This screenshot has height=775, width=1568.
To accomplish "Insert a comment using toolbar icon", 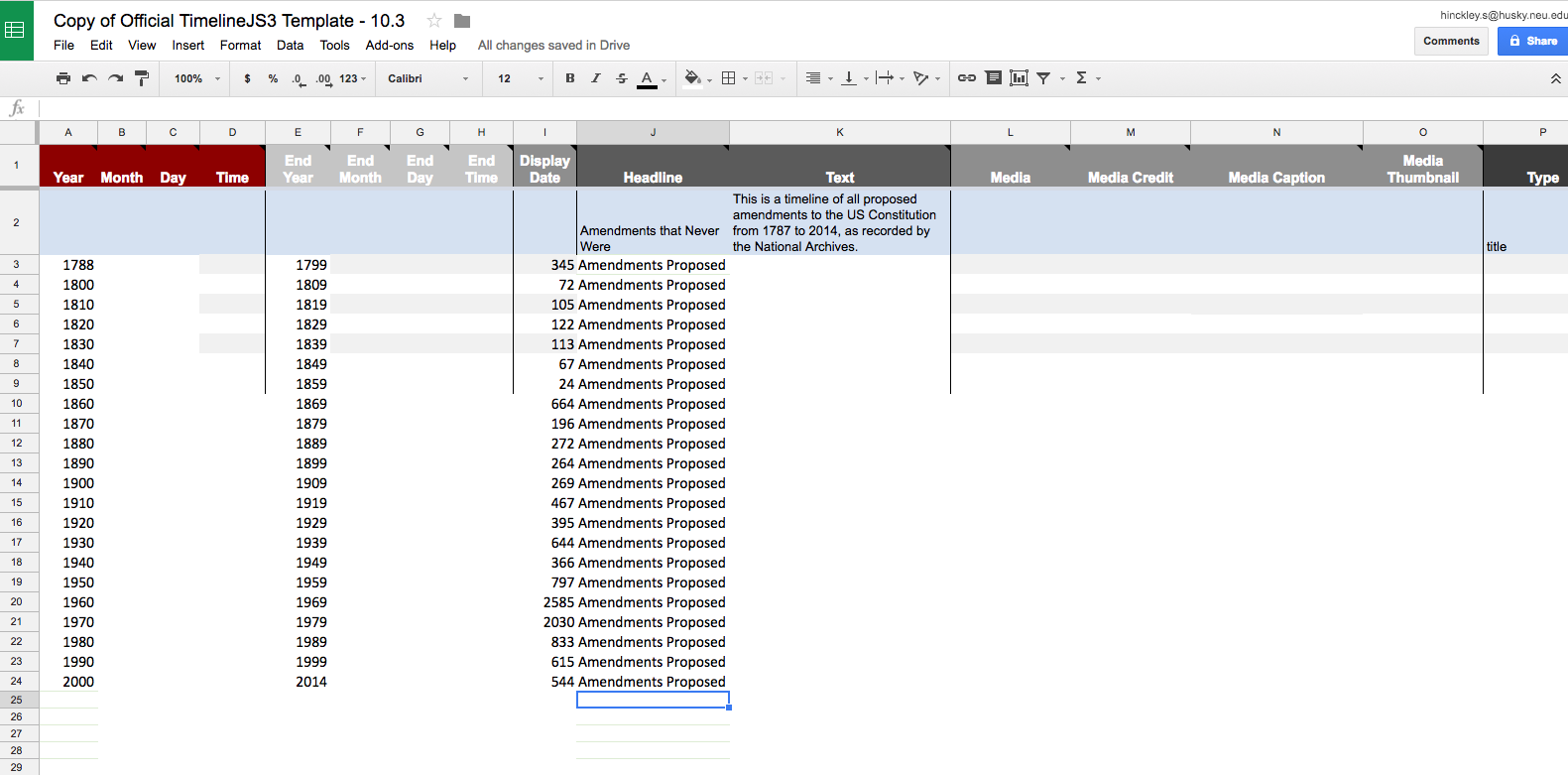I will (x=993, y=78).
